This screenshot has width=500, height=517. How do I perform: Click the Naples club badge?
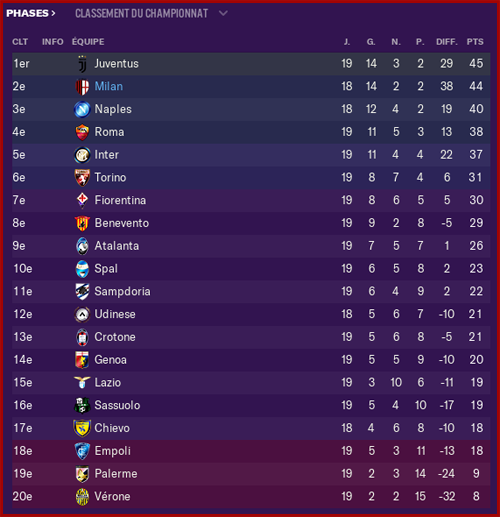coord(82,109)
